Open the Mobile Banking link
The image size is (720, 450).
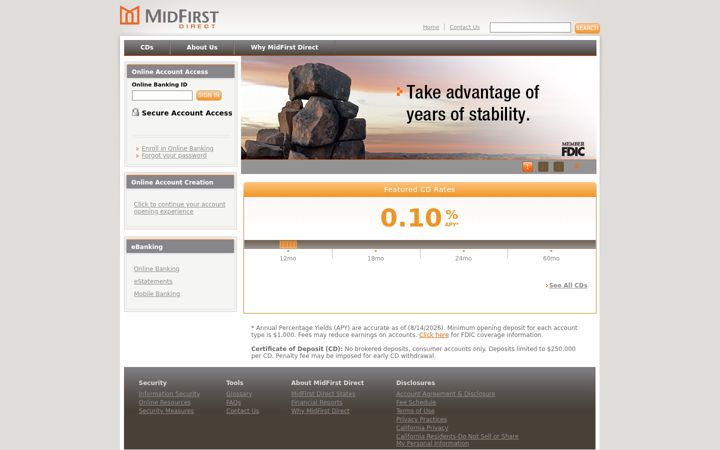(x=157, y=293)
